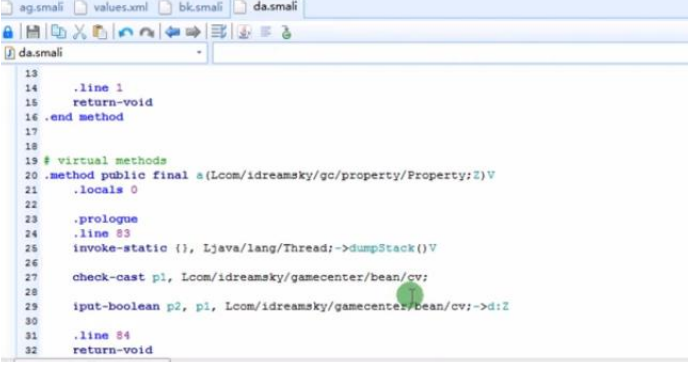Click the 'dumpStack' method name
The width and height of the screenshot is (691, 370).
tap(382, 248)
